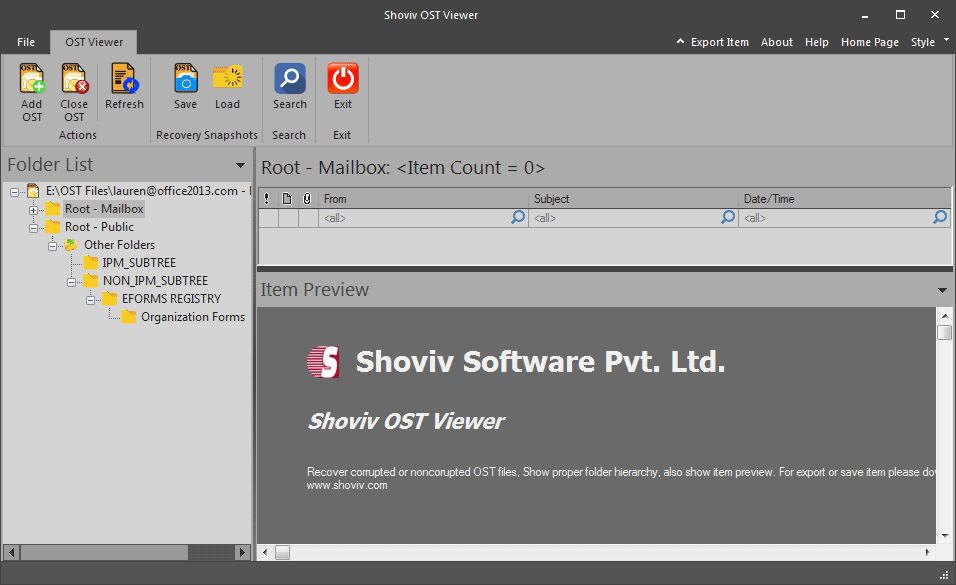Image resolution: width=956 pixels, height=585 pixels.
Task: Click the magnifier in the Date/Time filter
Action: coord(940,217)
